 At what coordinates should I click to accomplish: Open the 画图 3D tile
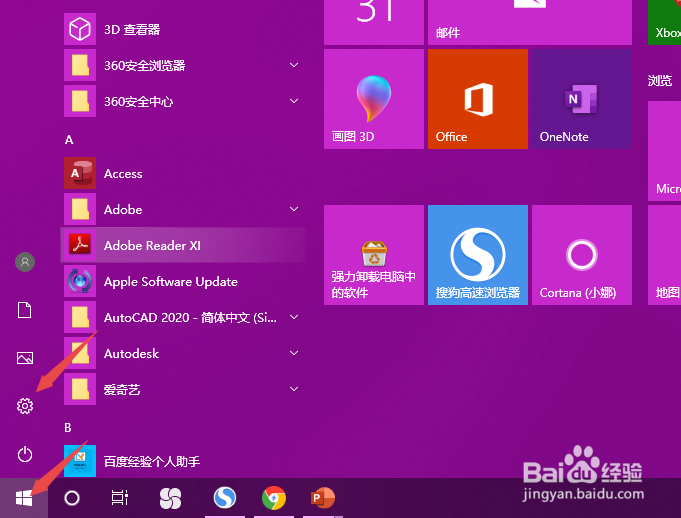374,99
